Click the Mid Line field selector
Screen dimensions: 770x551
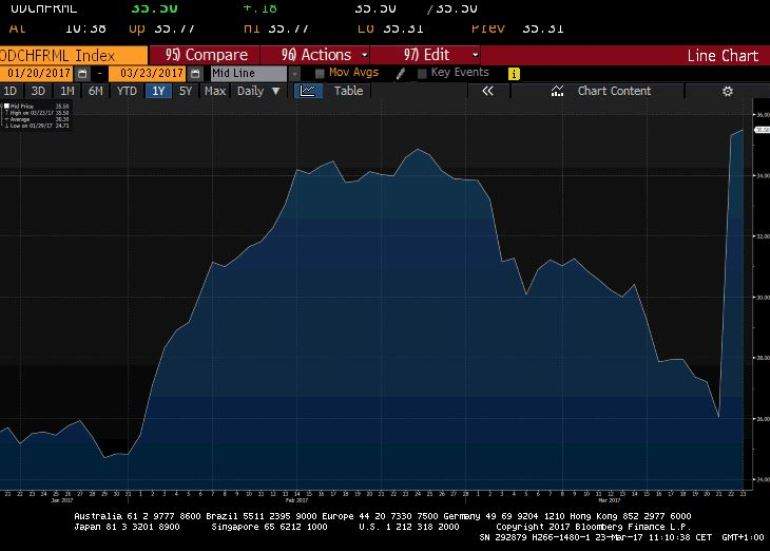click(x=249, y=74)
